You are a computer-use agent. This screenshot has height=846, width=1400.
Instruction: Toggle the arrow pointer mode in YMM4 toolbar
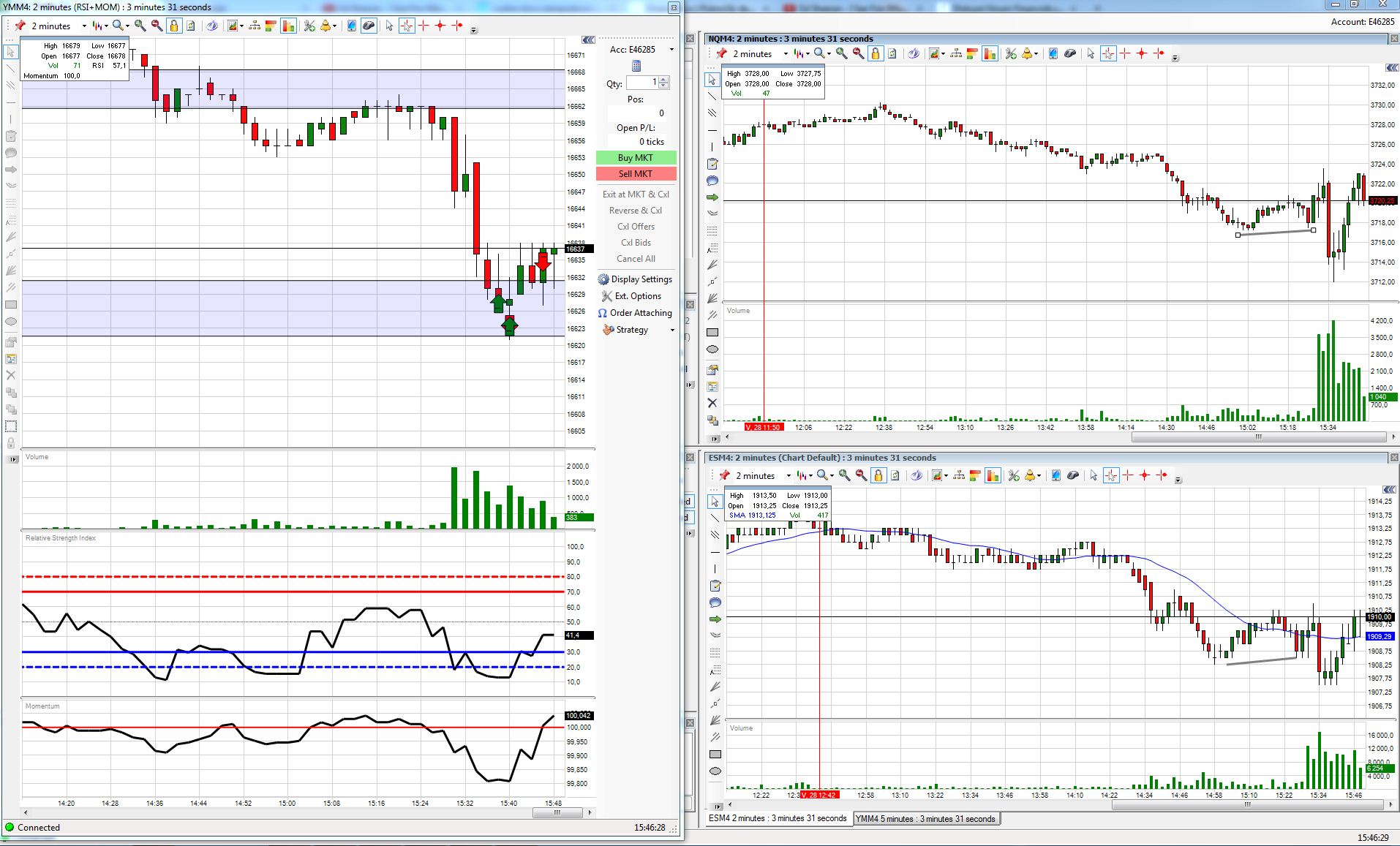click(x=389, y=26)
